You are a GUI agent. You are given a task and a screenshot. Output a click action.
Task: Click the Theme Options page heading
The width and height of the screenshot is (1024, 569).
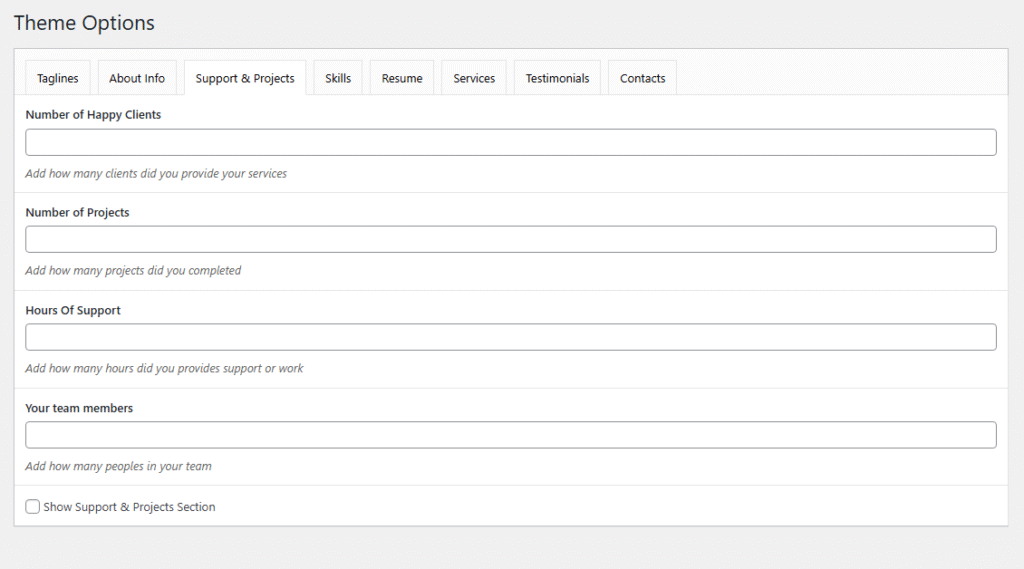point(84,23)
